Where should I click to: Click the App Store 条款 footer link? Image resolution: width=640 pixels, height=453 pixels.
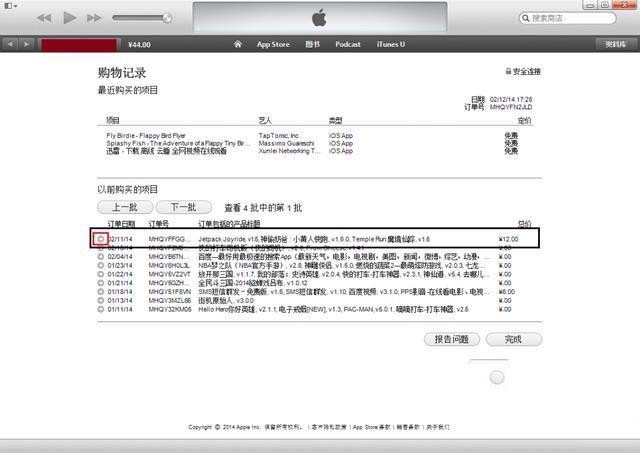coord(371,427)
